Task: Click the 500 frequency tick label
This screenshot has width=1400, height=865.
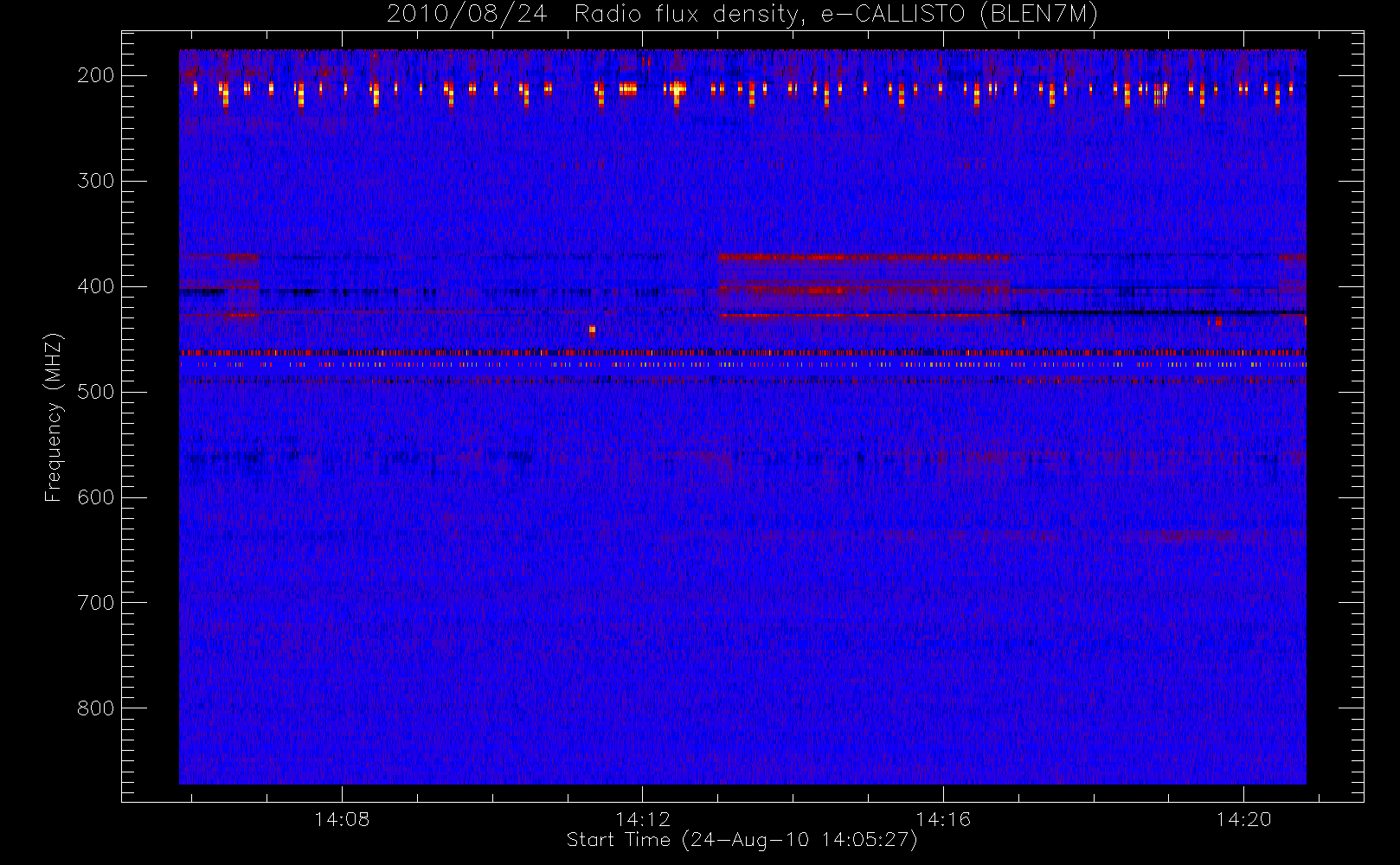Action: (x=96, y=392)
